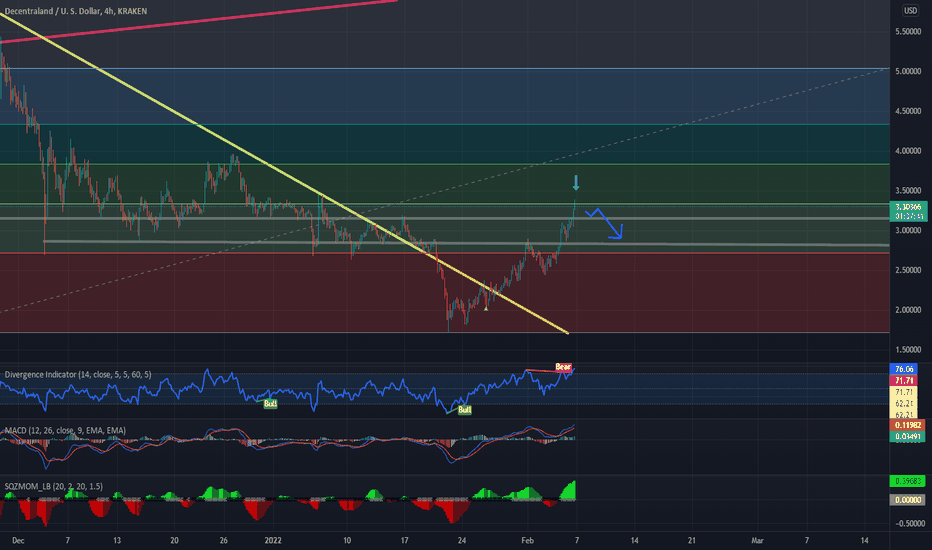This screenshot has height=550, width=932.
Task: Click the orange 0.11982 MACD value tag
Action: coord(907,425)
